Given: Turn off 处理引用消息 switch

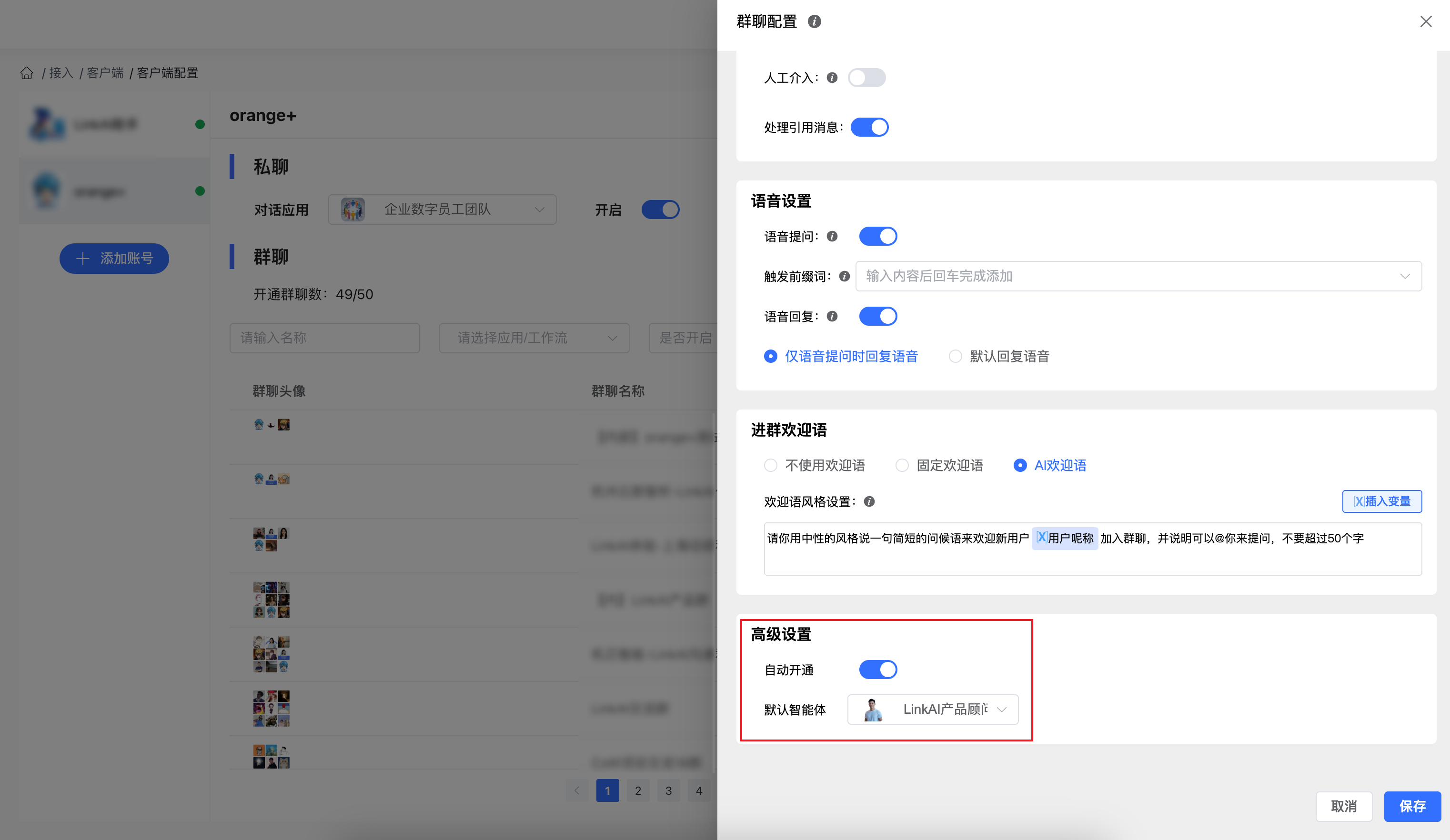Looking at the screenshot, I should pyautogui.click(x=869, y=127).
